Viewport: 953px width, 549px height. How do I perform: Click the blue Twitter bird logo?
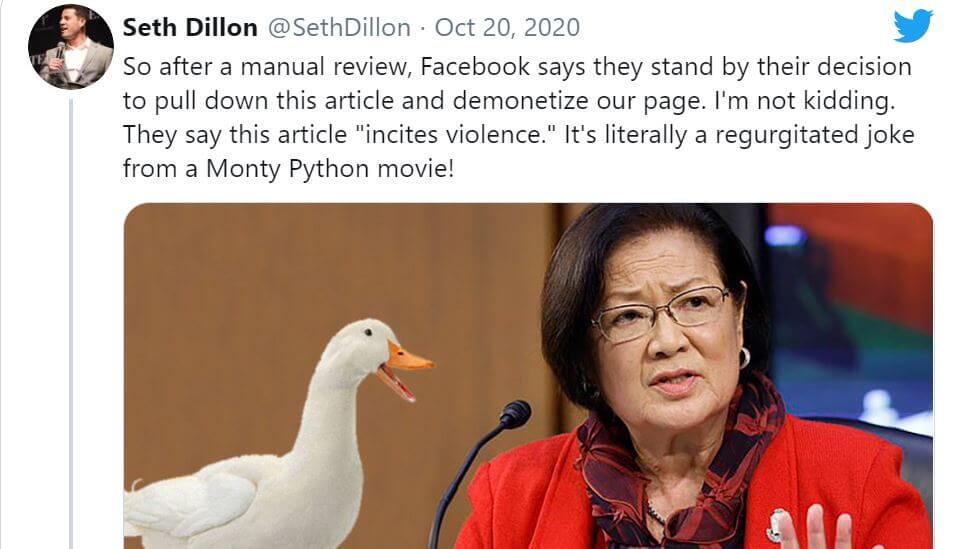coord(913,26)
